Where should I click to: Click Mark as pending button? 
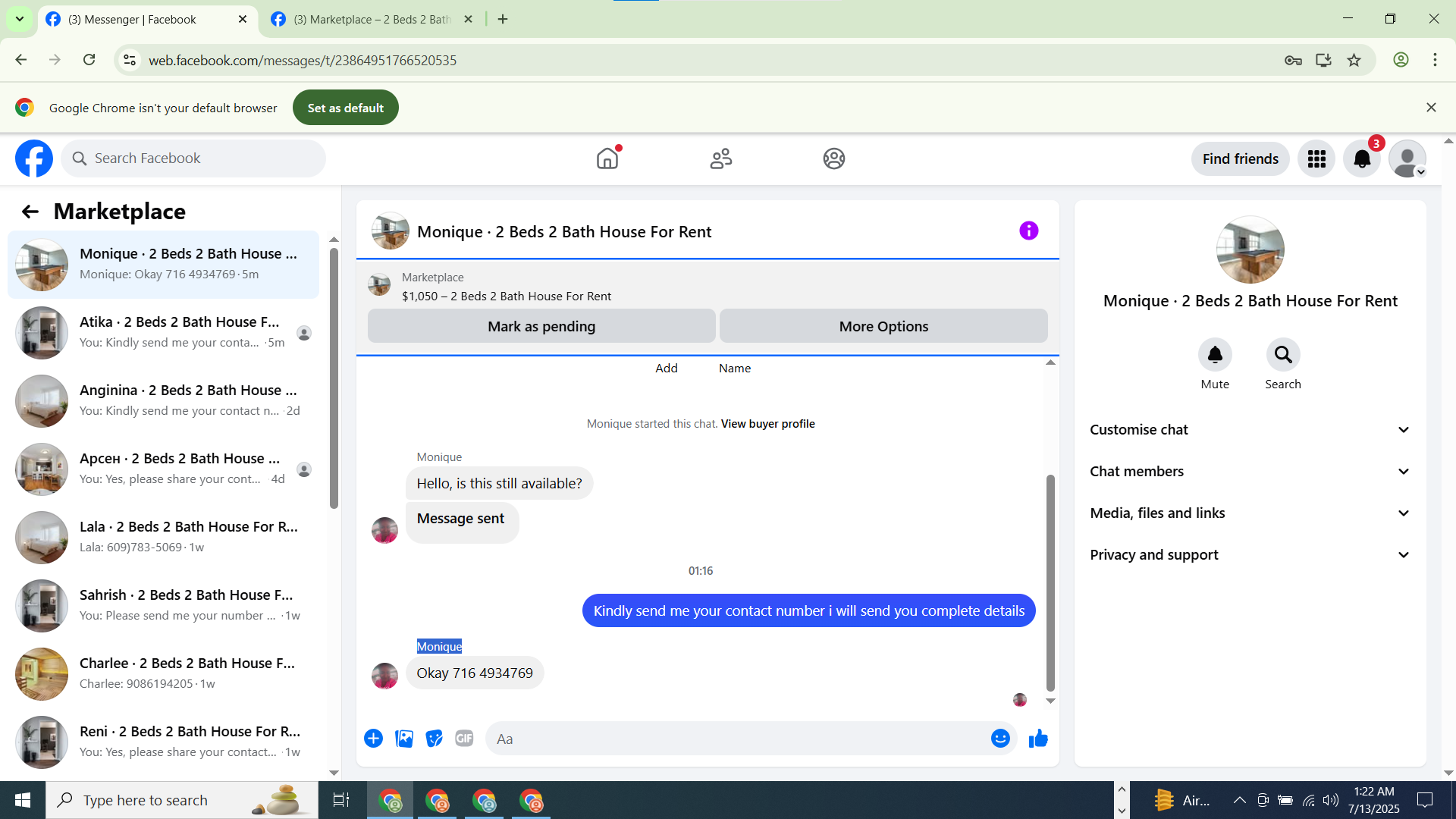541,326
